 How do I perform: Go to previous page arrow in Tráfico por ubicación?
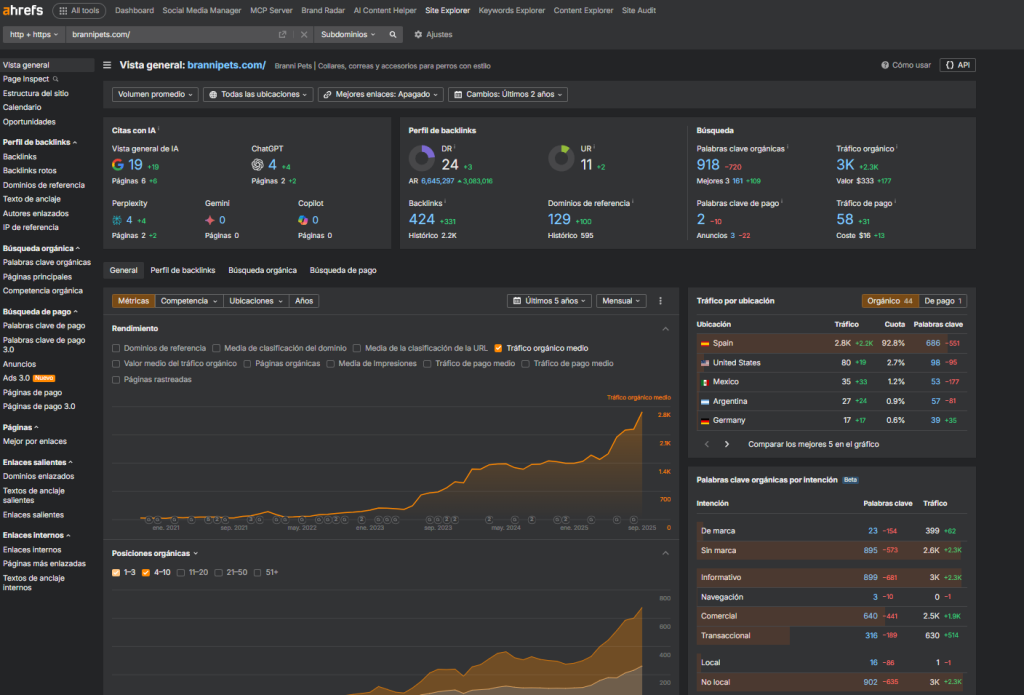707,444
